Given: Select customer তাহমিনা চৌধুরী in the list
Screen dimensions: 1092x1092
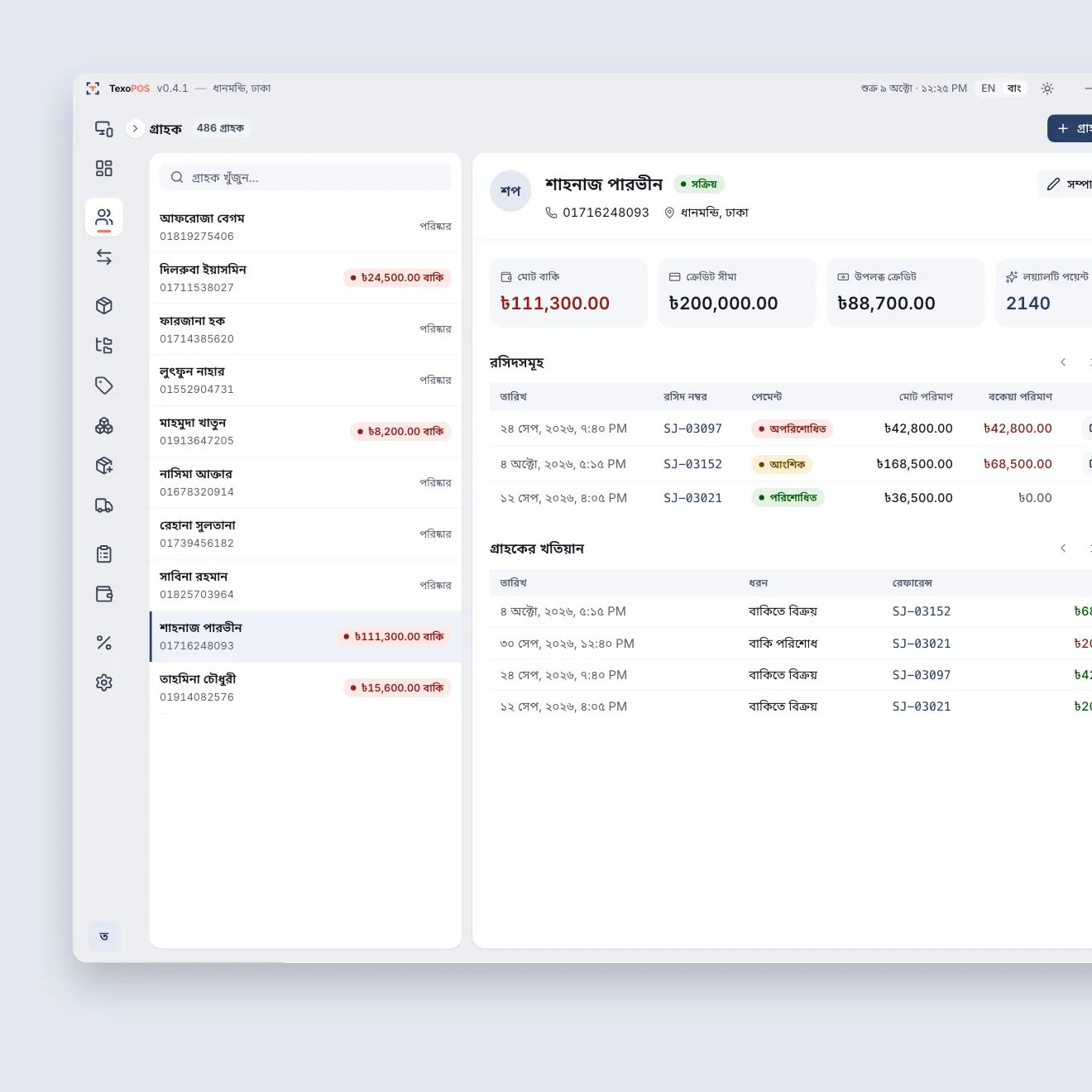Looking at the screenshot, I should click(305, 688).
